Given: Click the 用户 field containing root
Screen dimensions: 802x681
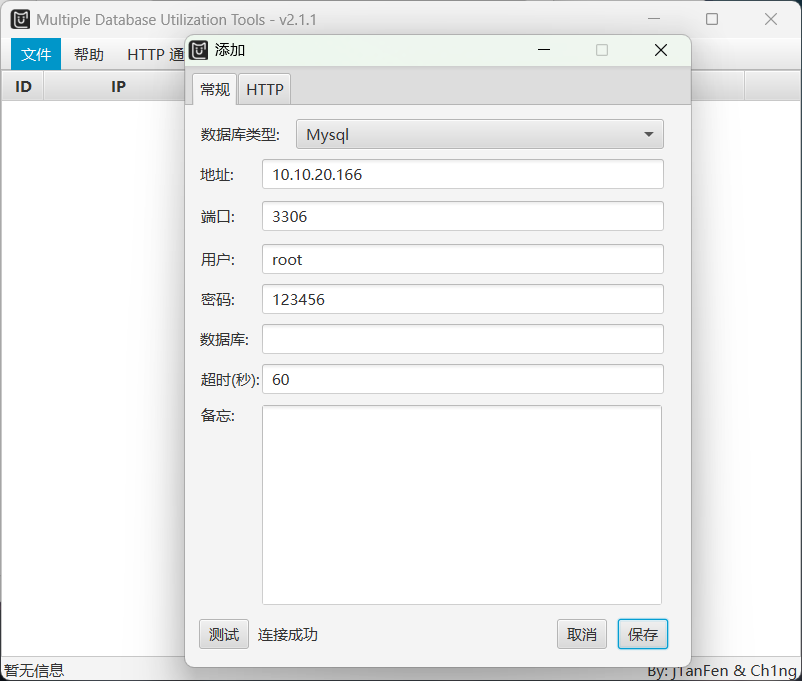Looking at the screenshot, I should pyautogui.click(x=462, y=259).
